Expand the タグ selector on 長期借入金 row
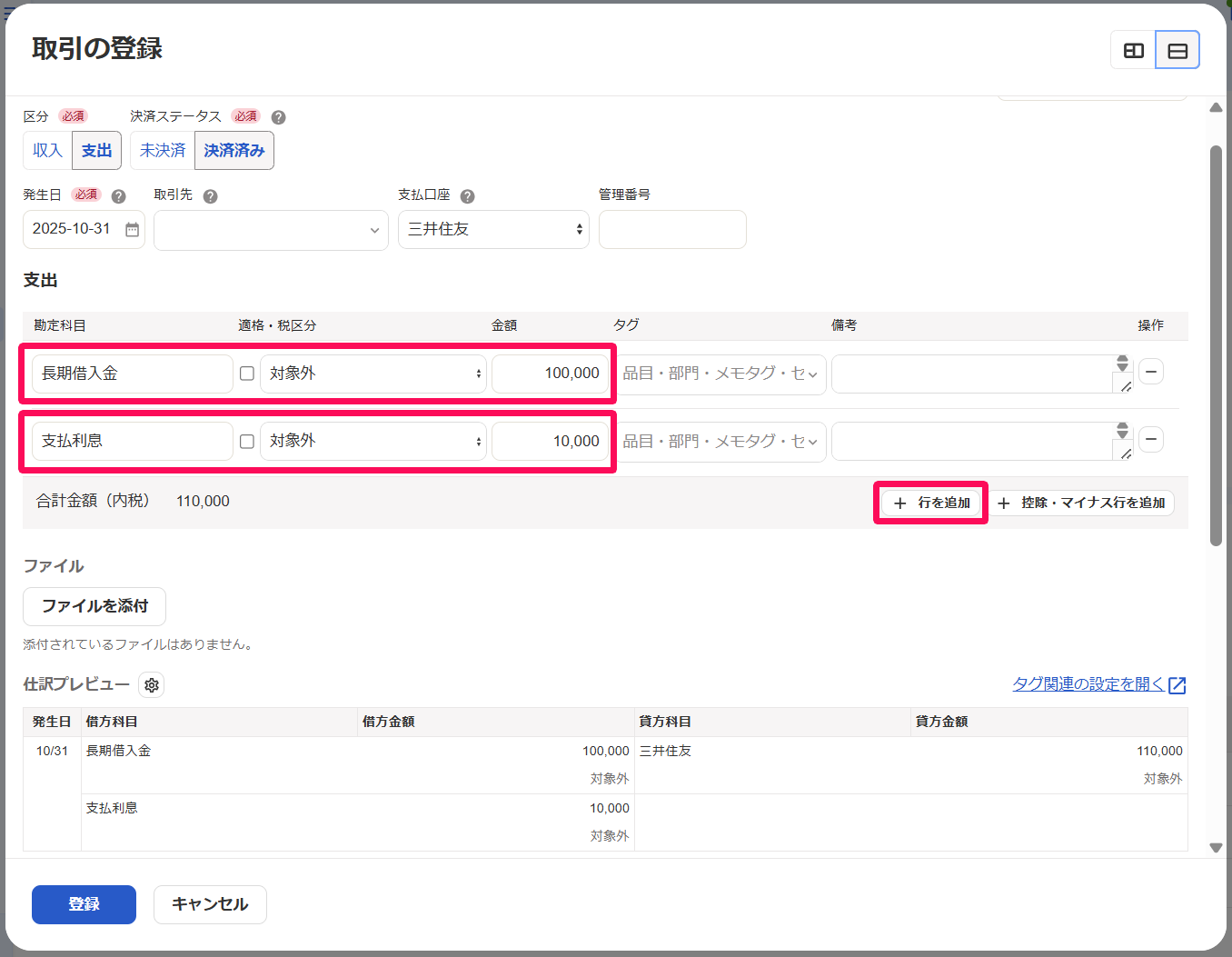 click(x=721, y=374)
